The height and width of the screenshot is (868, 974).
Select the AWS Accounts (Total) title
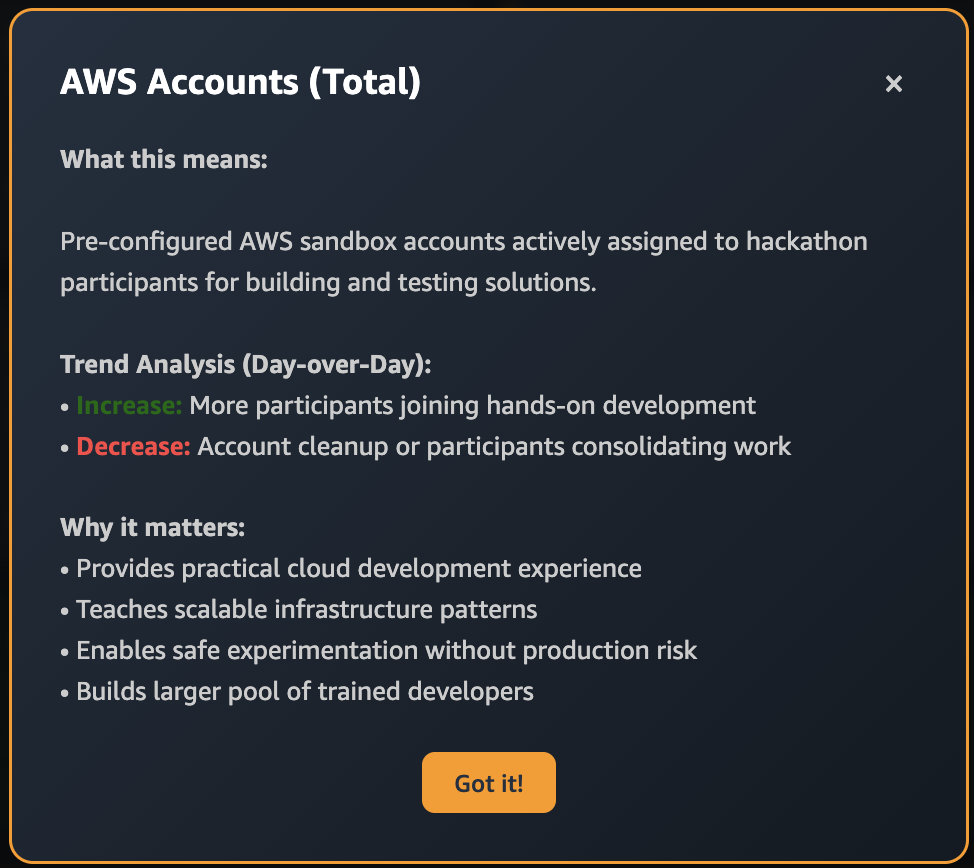(240, 82)
